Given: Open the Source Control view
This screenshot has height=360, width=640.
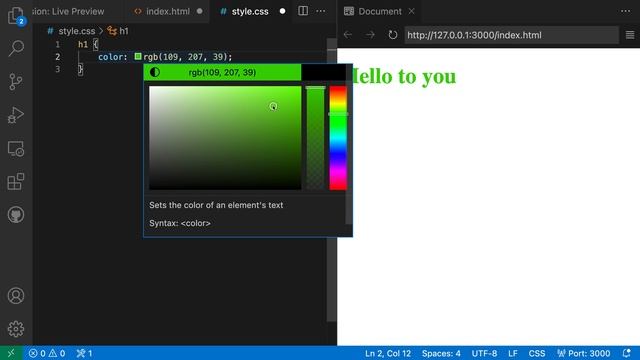Looking at the screenshot, I should pyautogui.click(x=16, y=82).
